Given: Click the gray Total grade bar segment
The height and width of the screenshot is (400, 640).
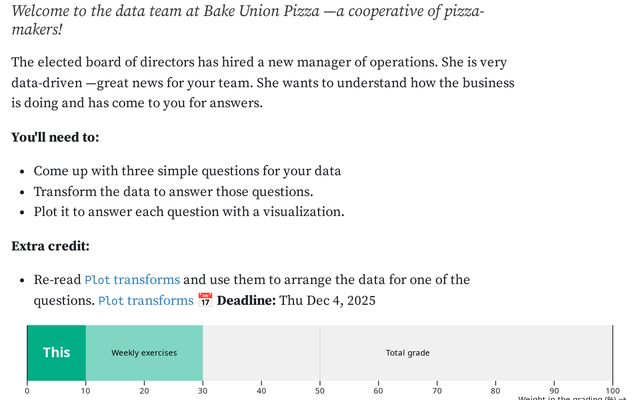Looking at the screenshot, I should click(x=408, y=352).
